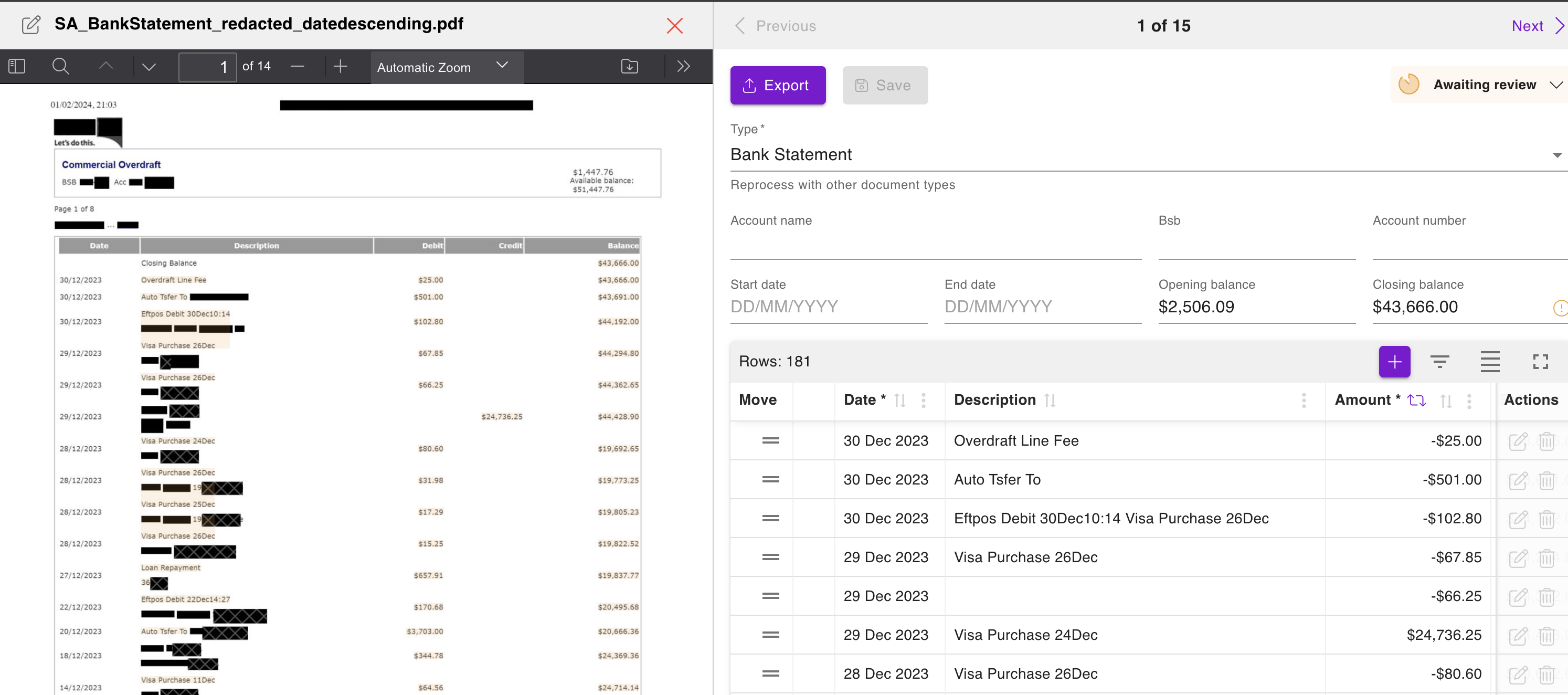This screenshot has width=1568, height=695.
Task: Click the Save button
Action: [884, 85]
